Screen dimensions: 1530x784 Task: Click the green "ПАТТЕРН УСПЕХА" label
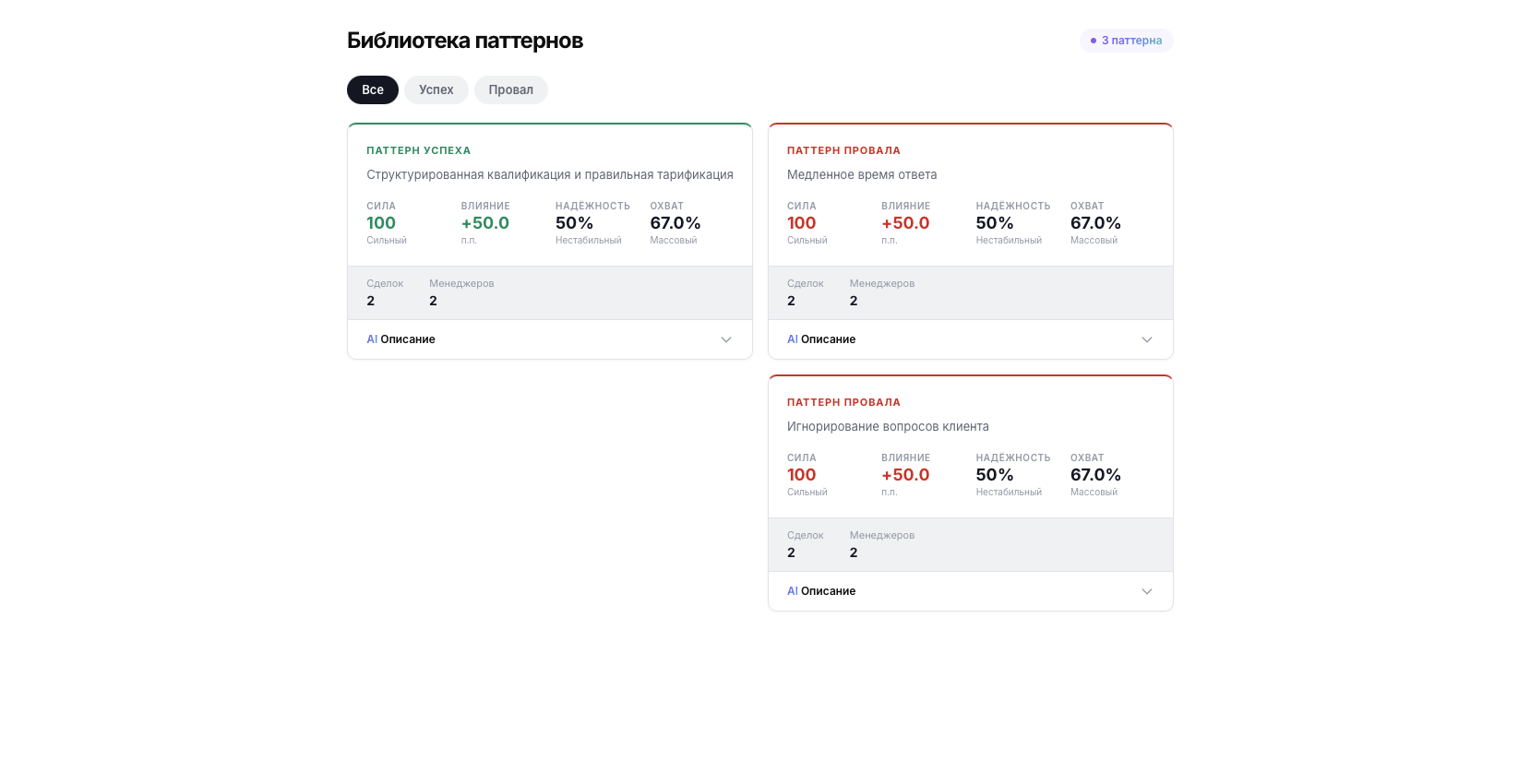[x=418, y=150]
